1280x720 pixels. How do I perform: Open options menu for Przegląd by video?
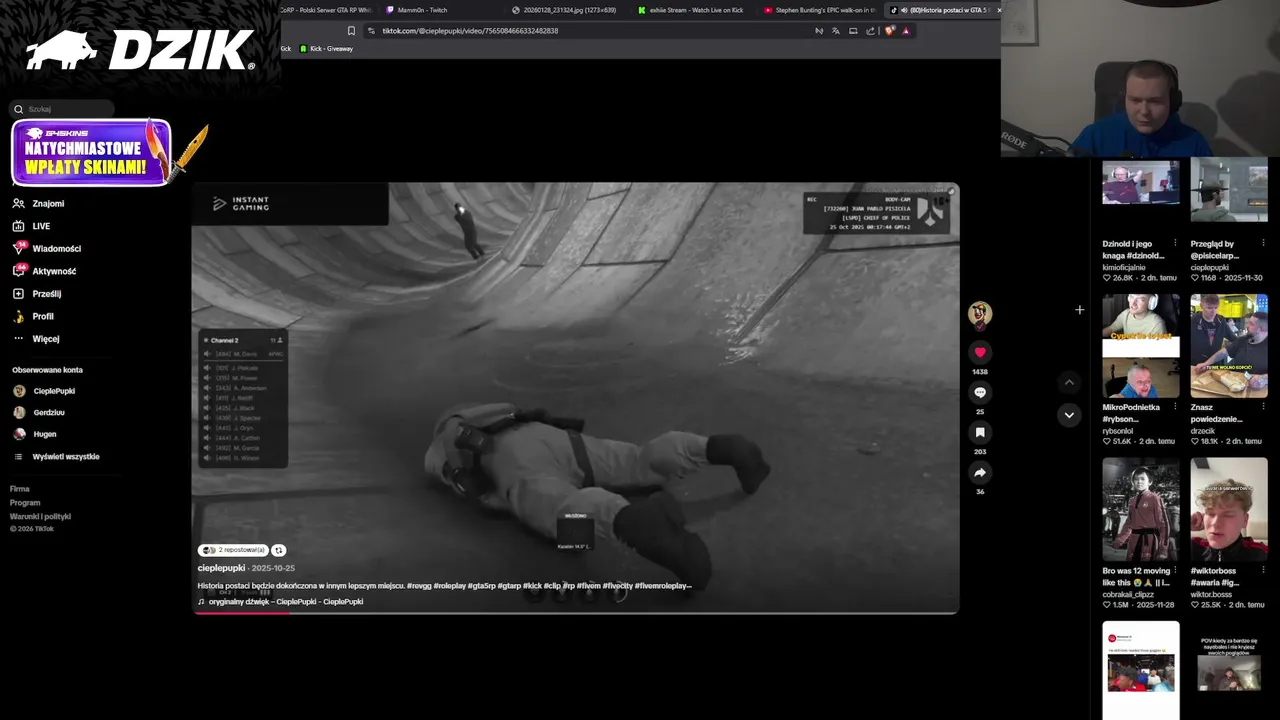[1263, 243]
